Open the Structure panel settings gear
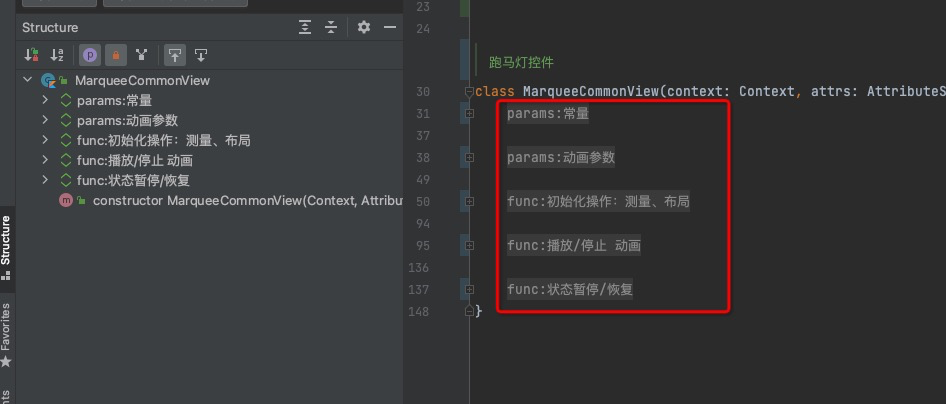946x404 pixels. click(x=363, y=27)
